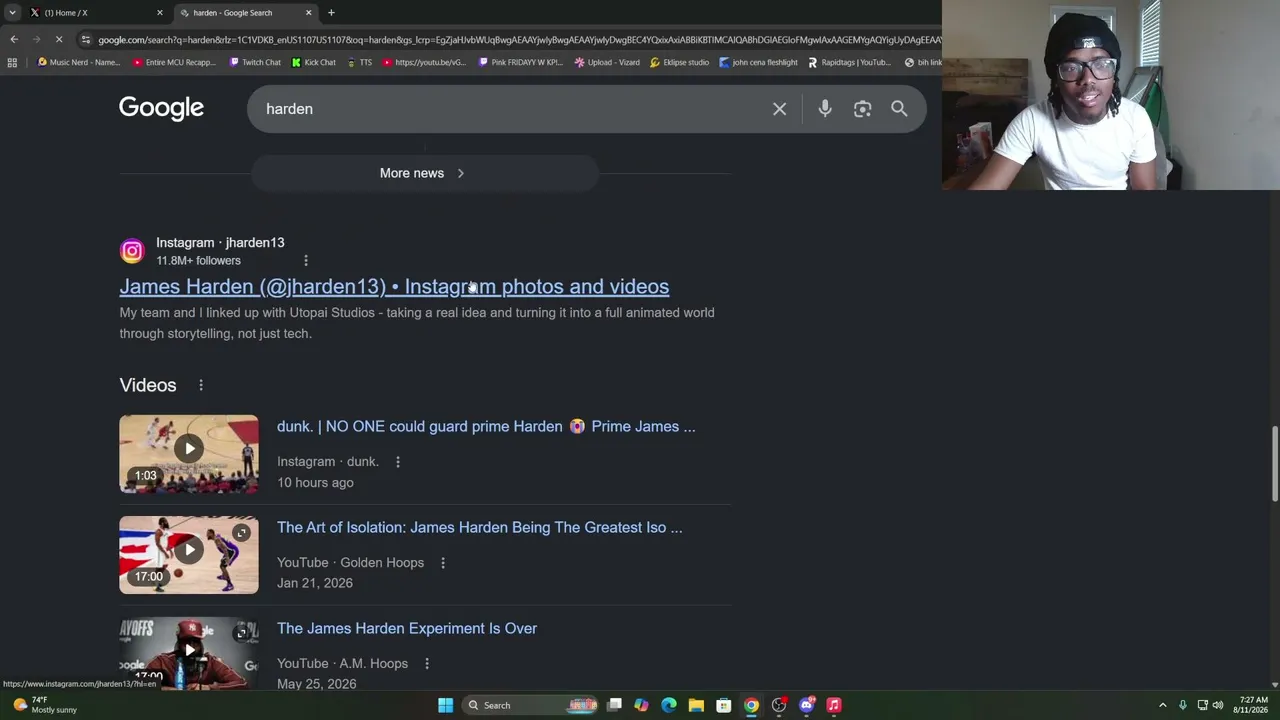The height and width of the screenshot is (720, 1280).
Task: Stop loading the page
Action: (59, 39)
